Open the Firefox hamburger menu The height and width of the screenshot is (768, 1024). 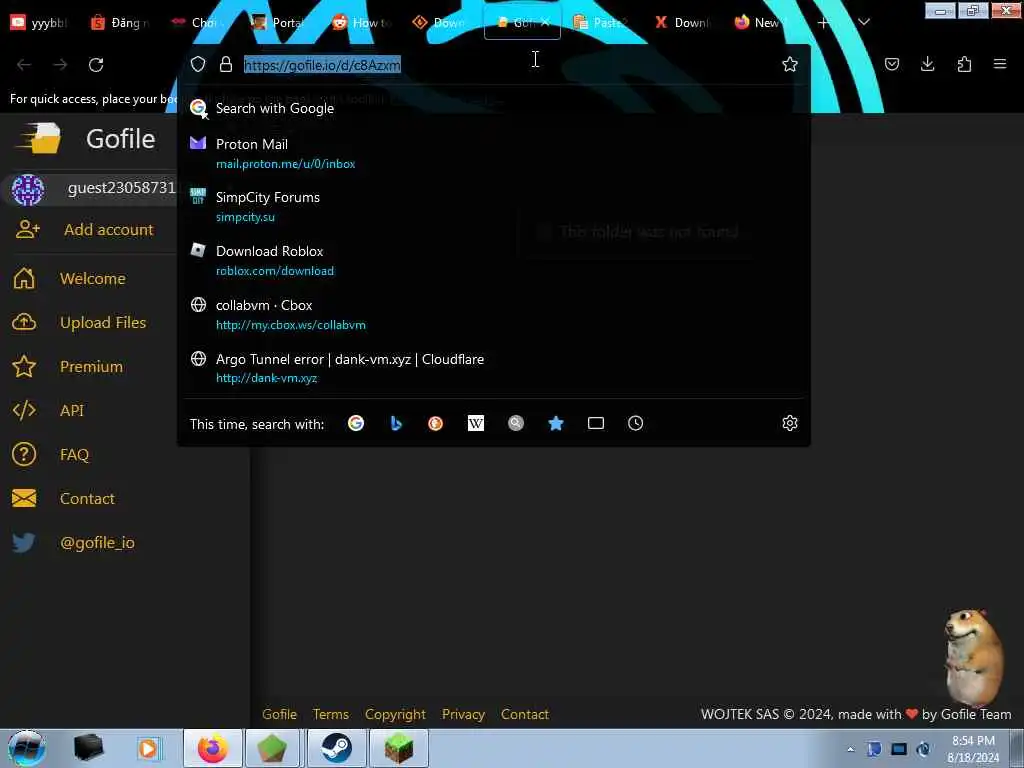coord(1000,64)
